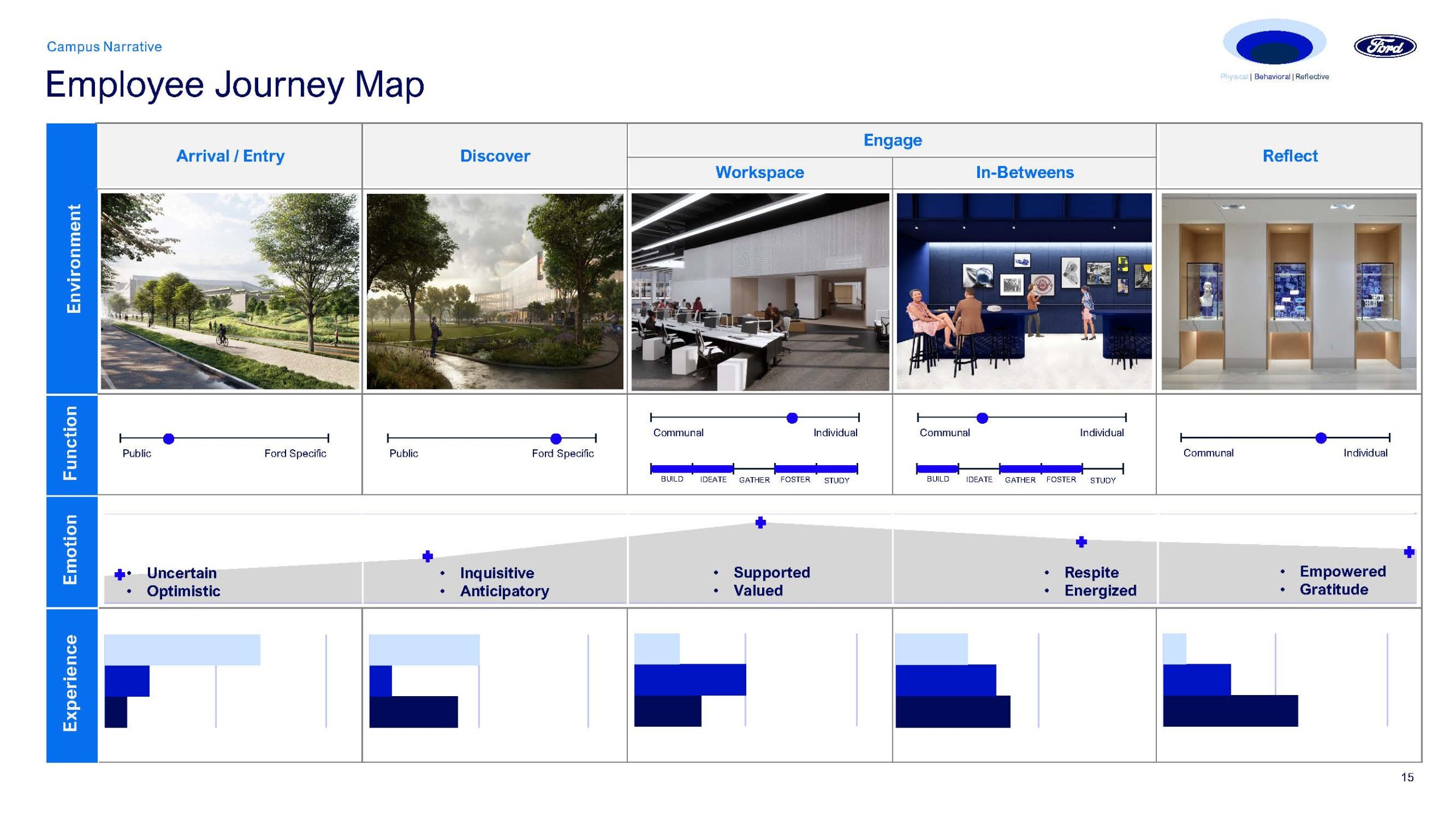Open the Arrival / Entry campus path image
The image size is (1456, 819).
tap(230, 291)
